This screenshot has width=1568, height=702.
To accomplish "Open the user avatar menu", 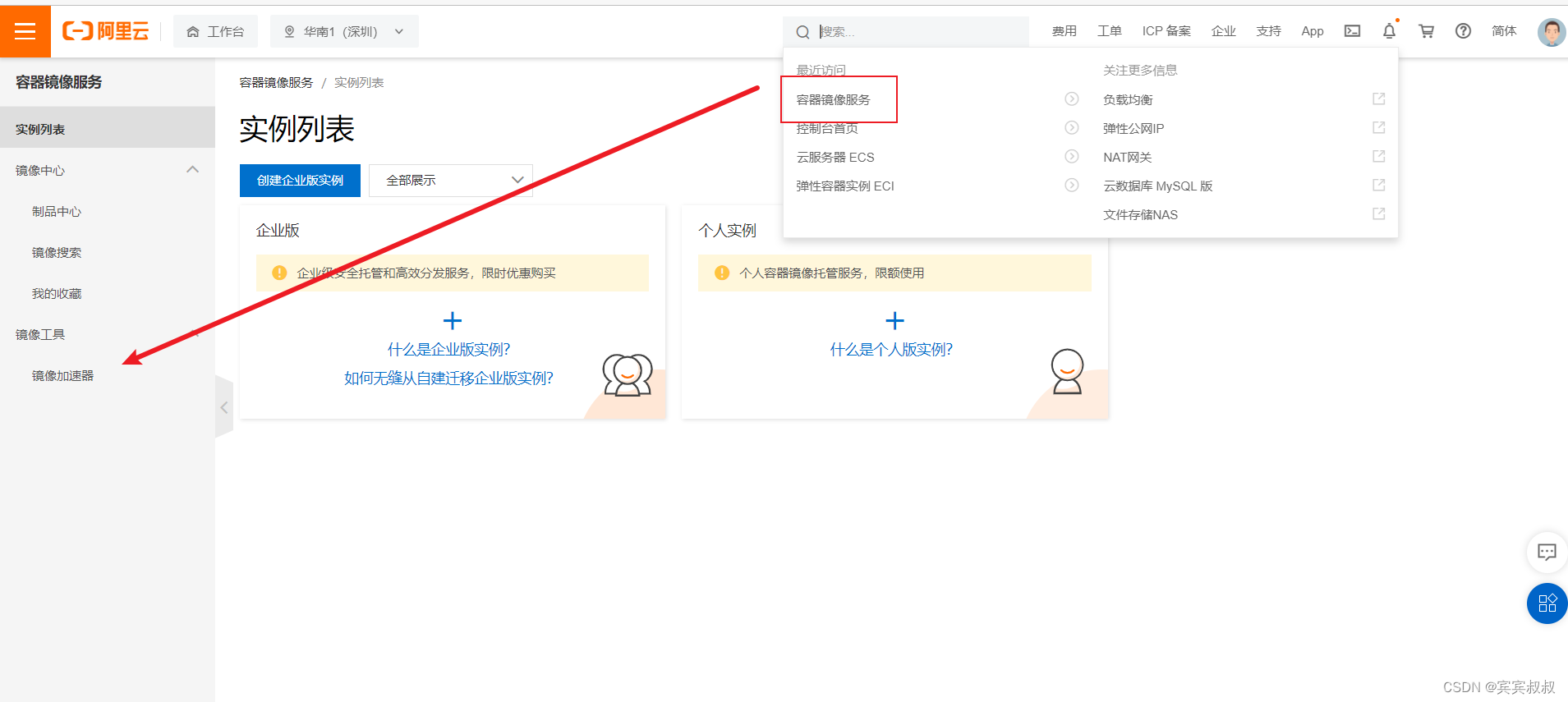I will [x=1551, y=32].
